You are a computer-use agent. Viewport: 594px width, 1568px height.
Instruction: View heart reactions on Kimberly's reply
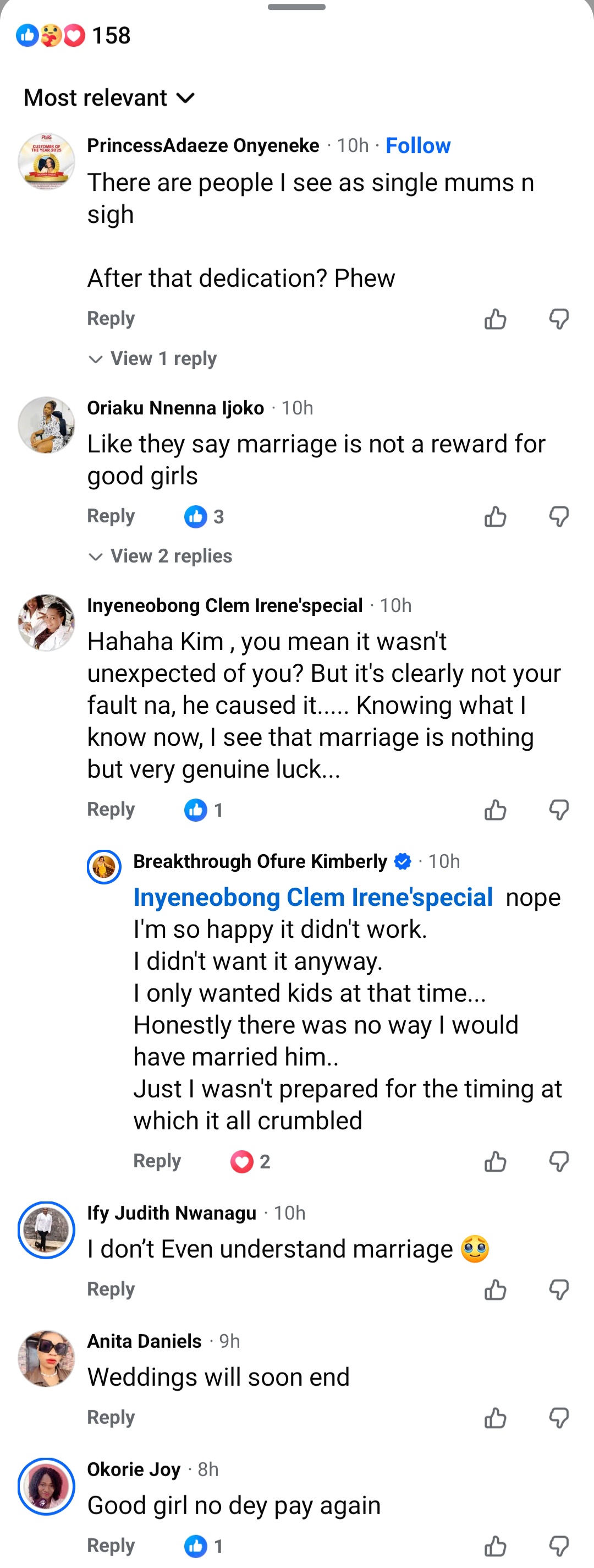click(250, 1161)
